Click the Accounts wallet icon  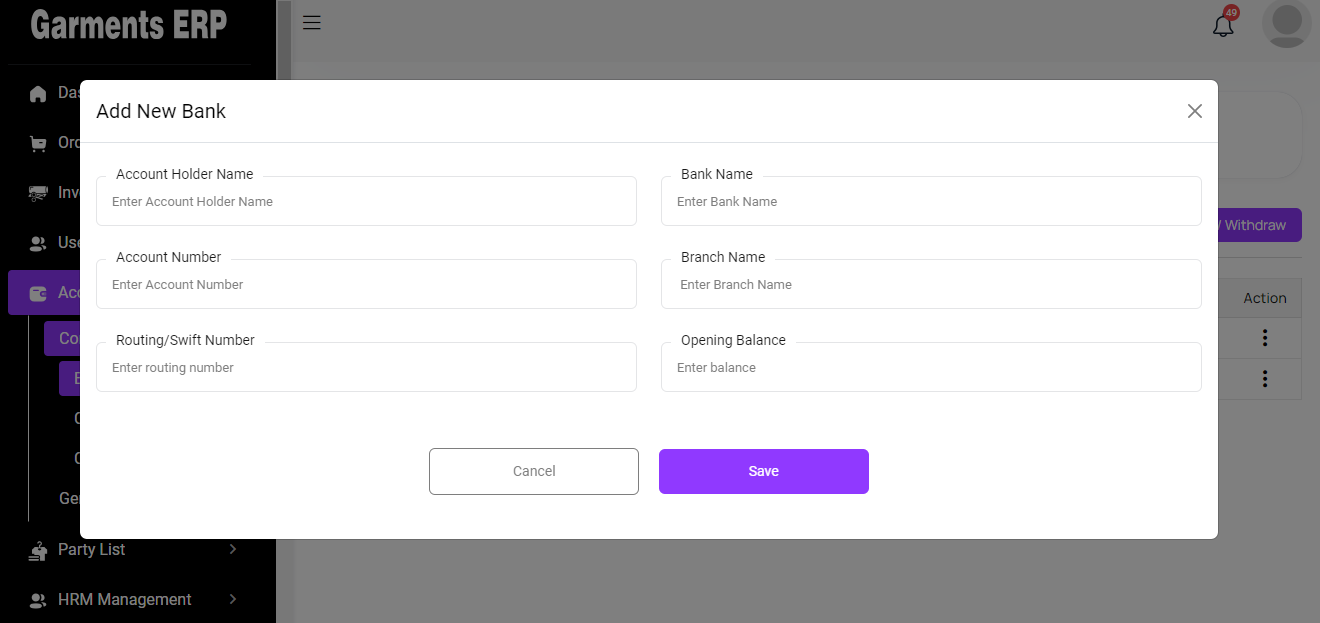tap(38, 293)
